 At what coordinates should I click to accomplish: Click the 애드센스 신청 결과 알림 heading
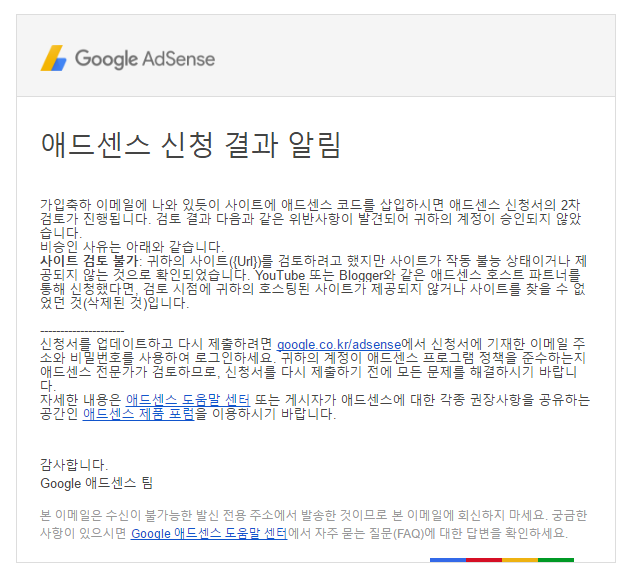(x=191, y=144)
